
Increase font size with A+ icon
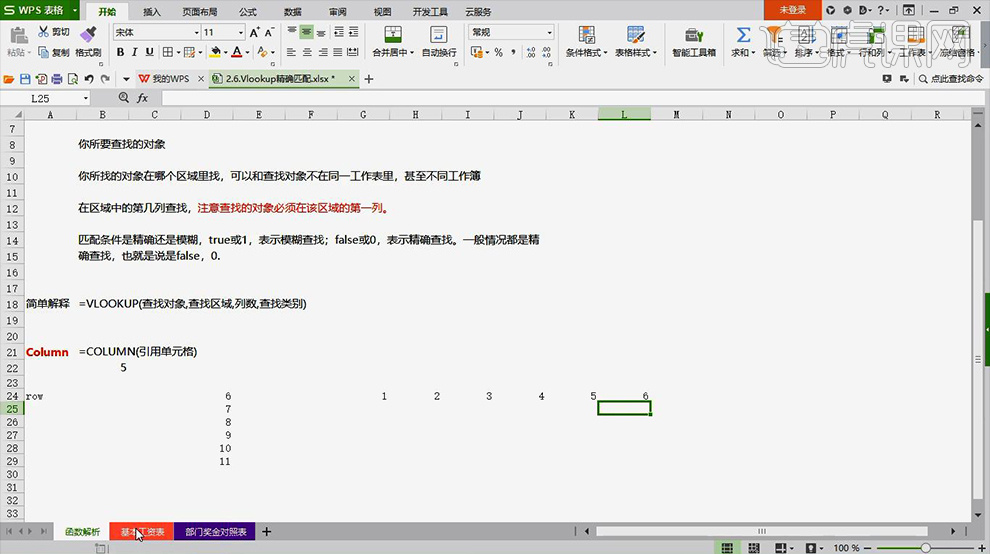click(254, 32)
